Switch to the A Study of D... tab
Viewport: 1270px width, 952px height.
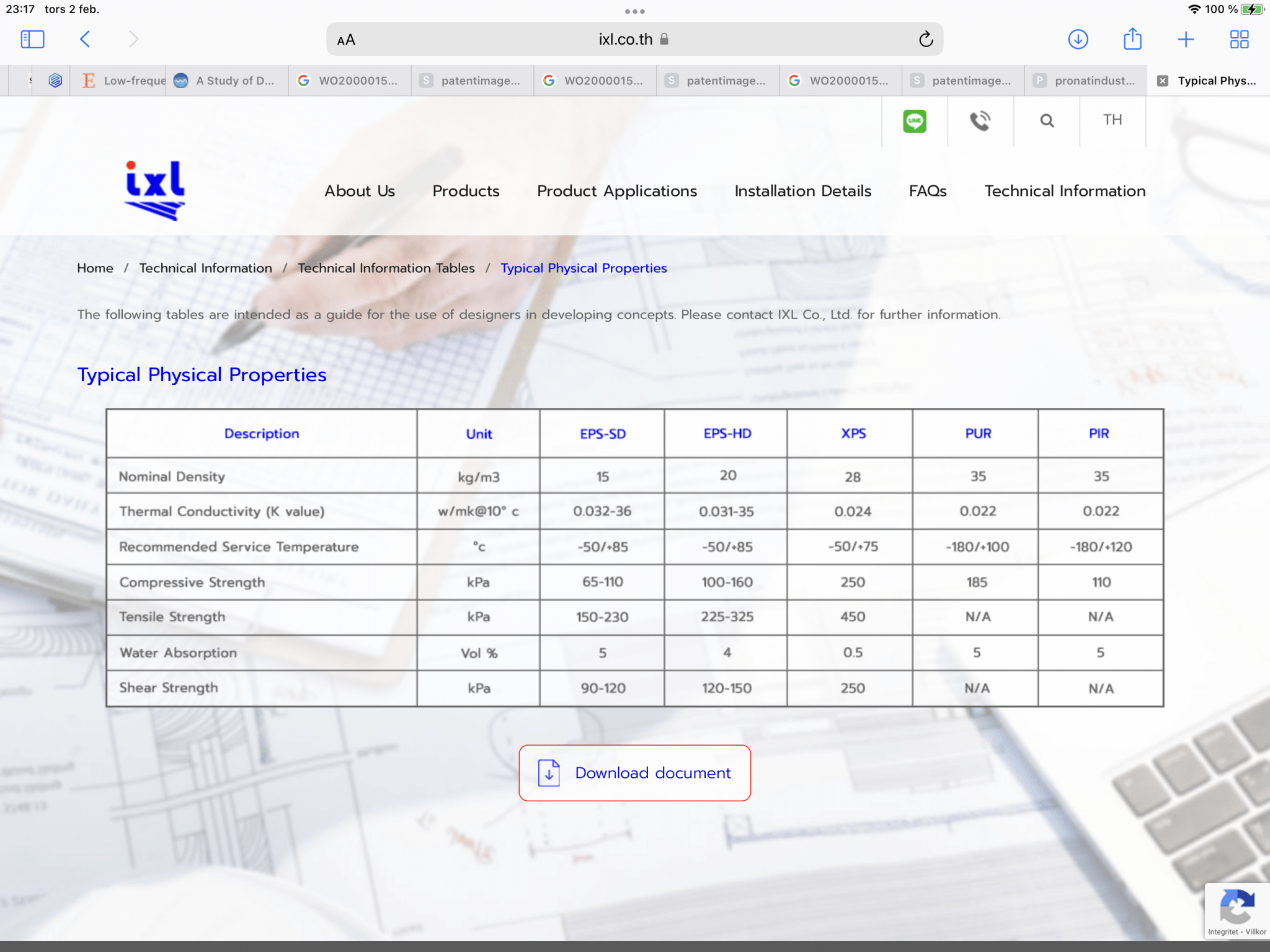[227, 81]
